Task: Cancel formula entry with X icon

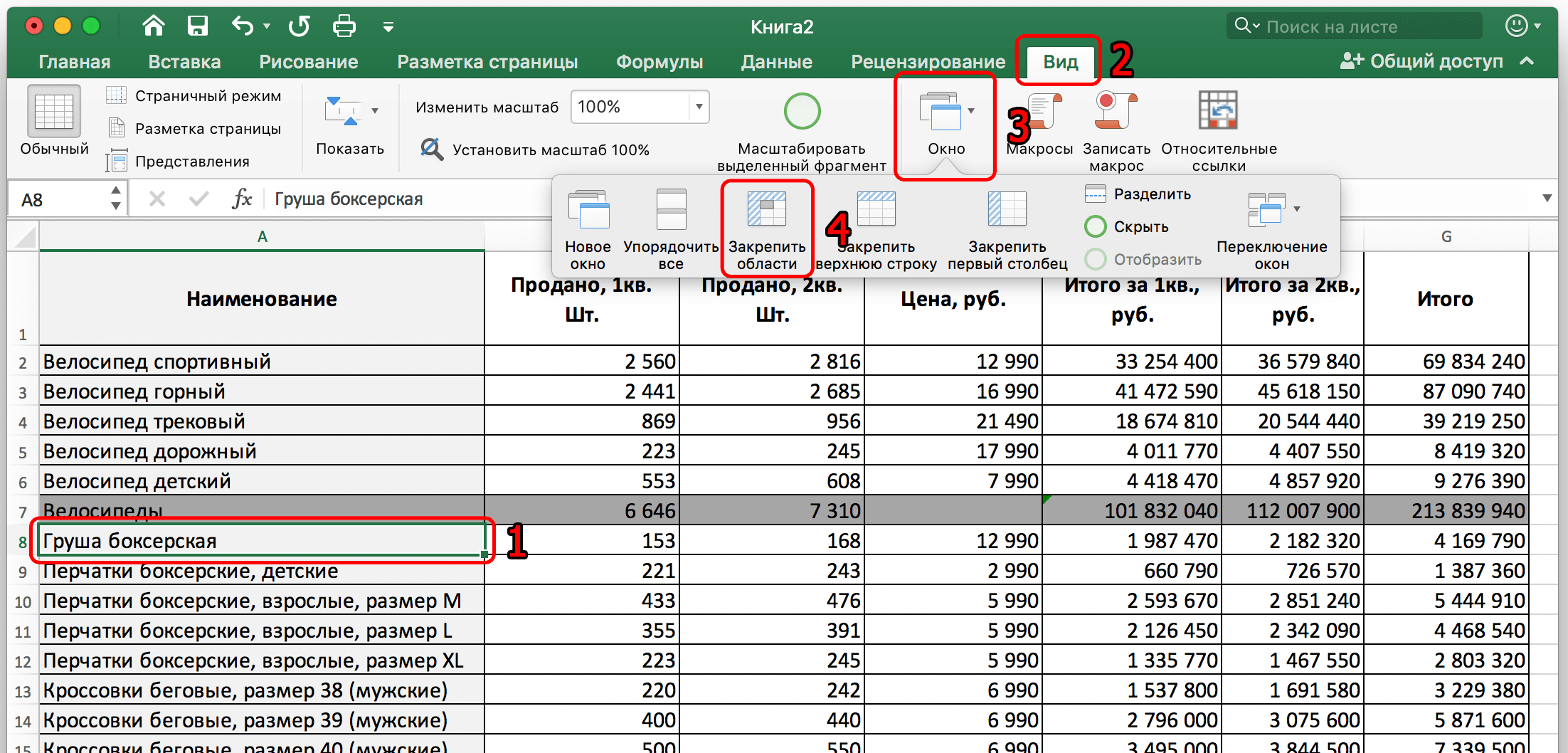Action: [x=157, y=199]
